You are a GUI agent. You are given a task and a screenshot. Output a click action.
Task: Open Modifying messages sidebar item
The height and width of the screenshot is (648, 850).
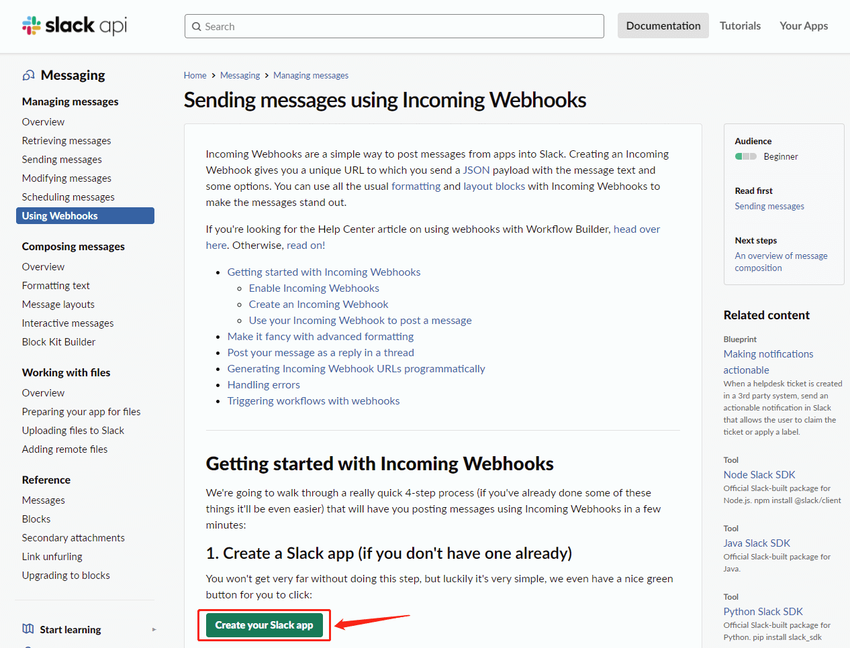pos(66,178)
